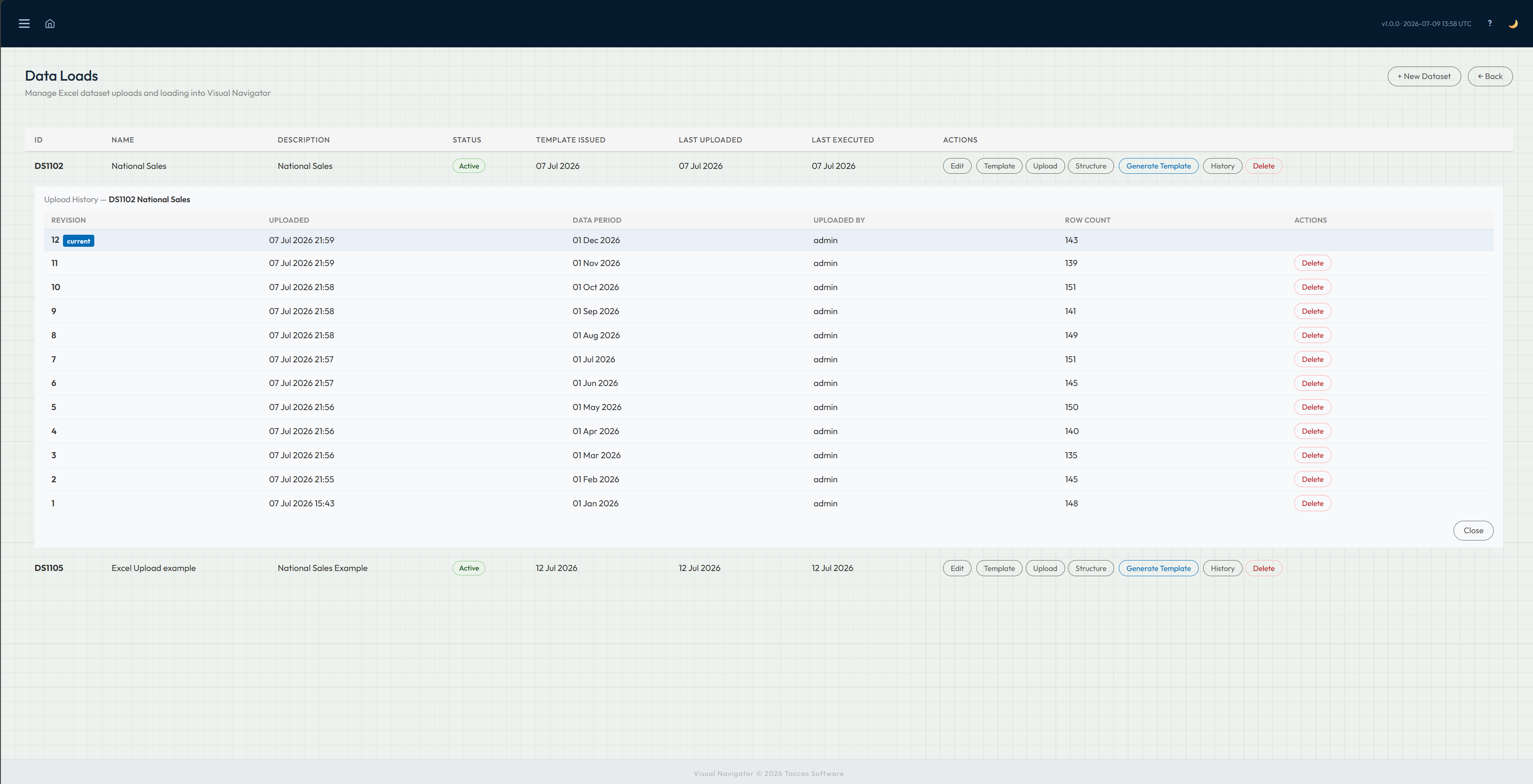The width and height of the screenshot is (1533, 784).
Task: View Structure of DS1102
Action: coord(1091,166)
